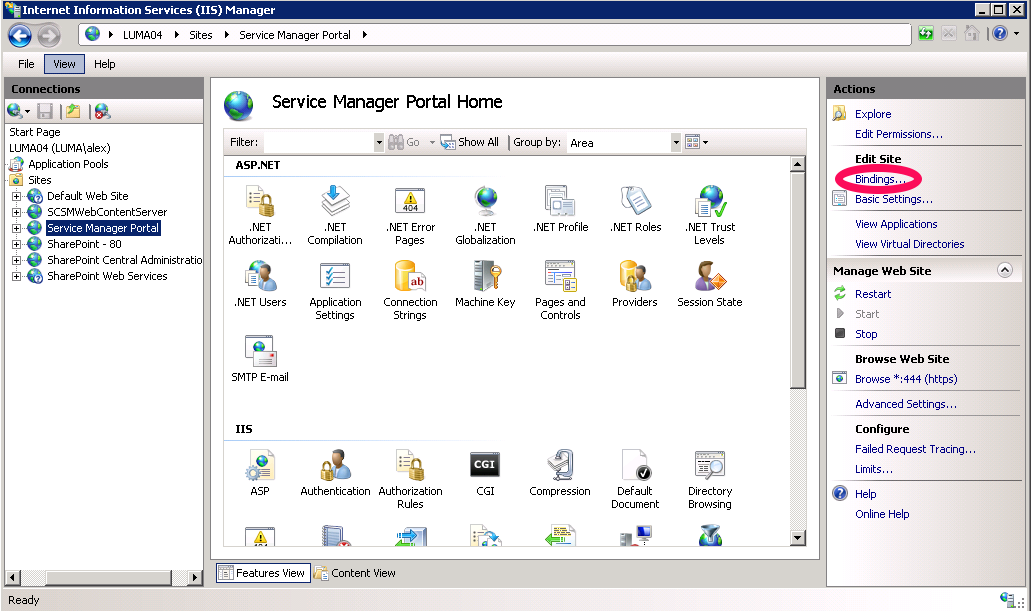Click the Back navigation arrow
The image size is (1031, 611).
pyautogui.click(x=20, y=35)
